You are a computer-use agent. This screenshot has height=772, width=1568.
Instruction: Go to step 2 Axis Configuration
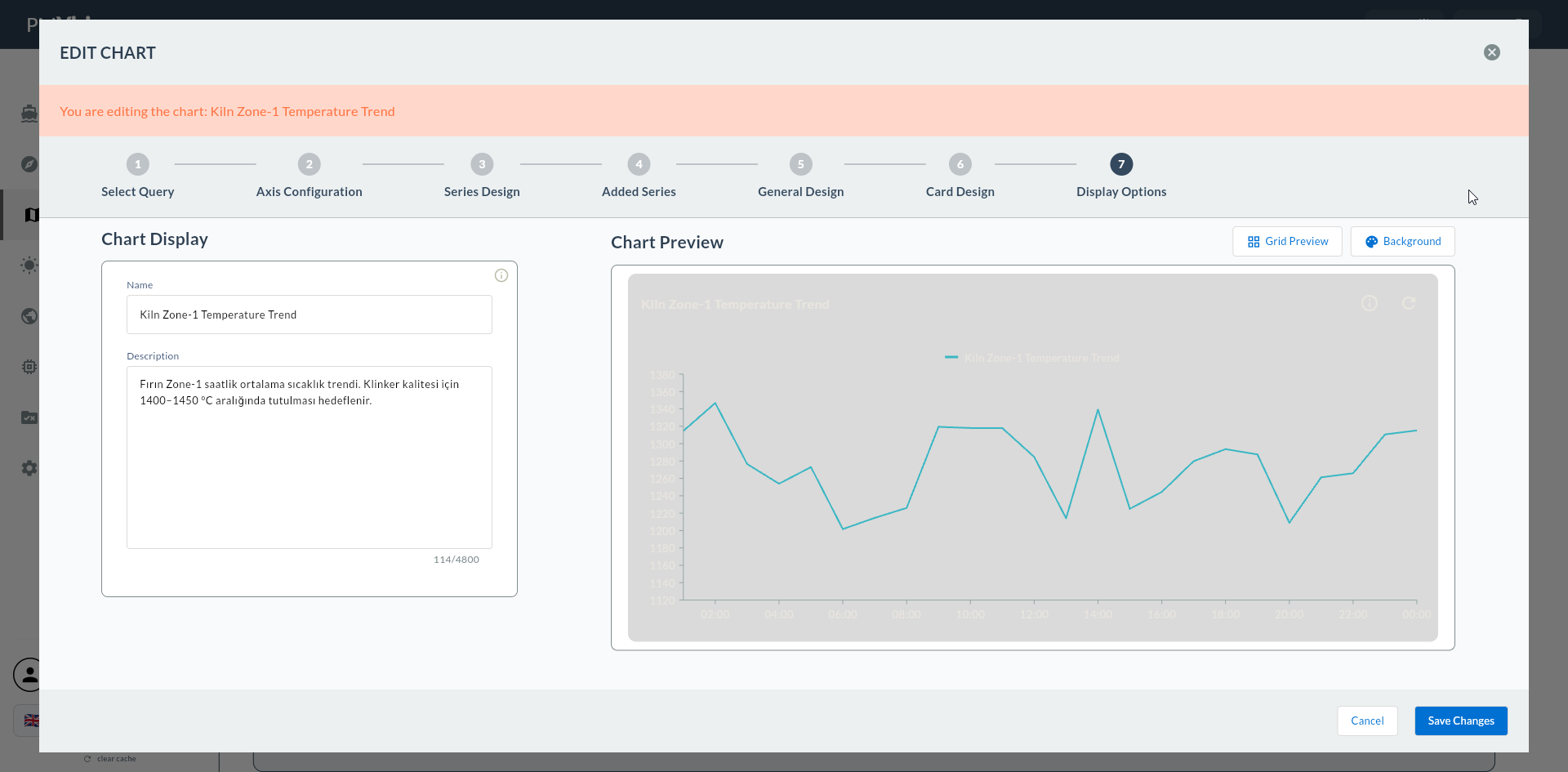coord(309,176)
